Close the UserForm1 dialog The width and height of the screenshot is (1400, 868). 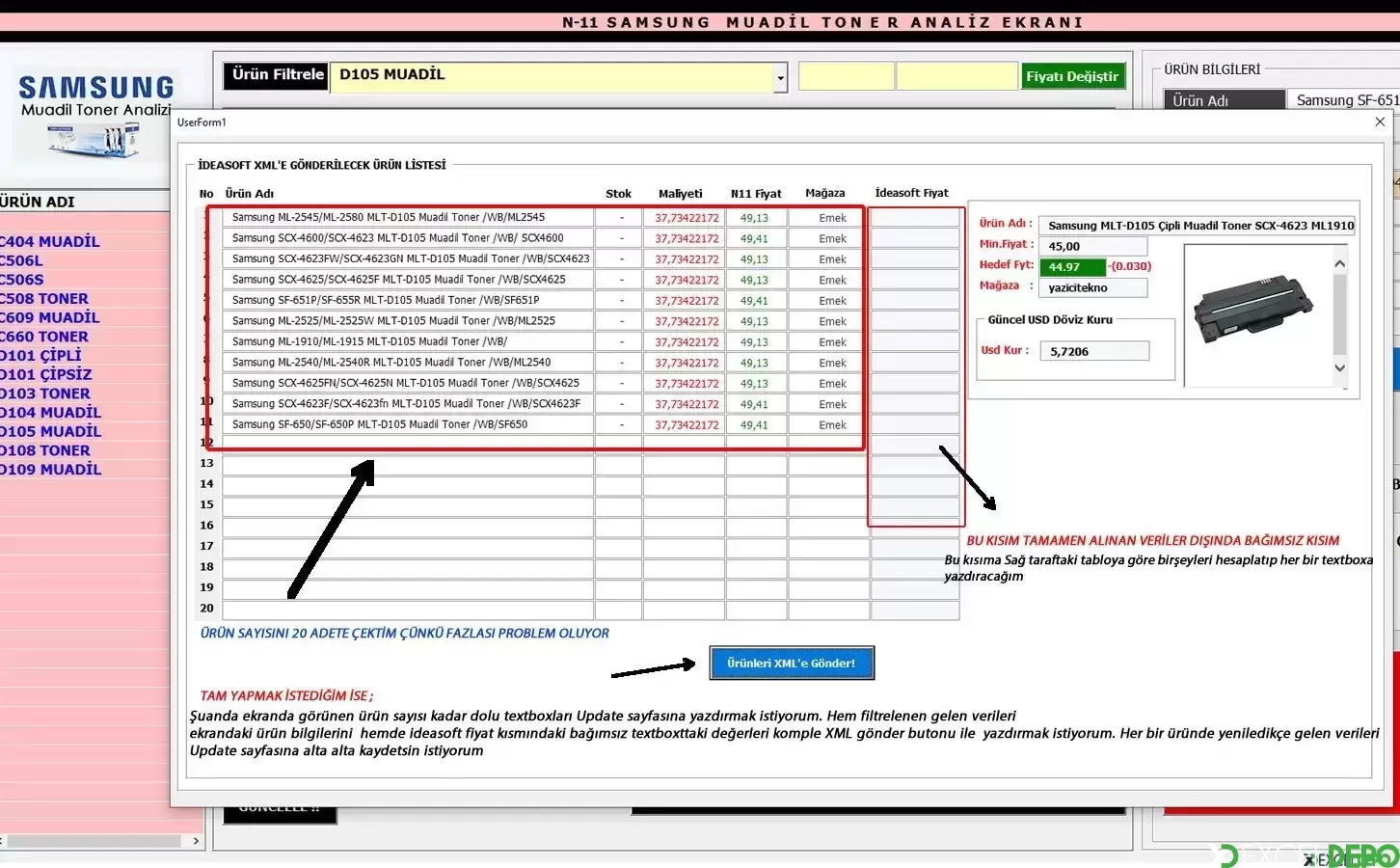1380,122
